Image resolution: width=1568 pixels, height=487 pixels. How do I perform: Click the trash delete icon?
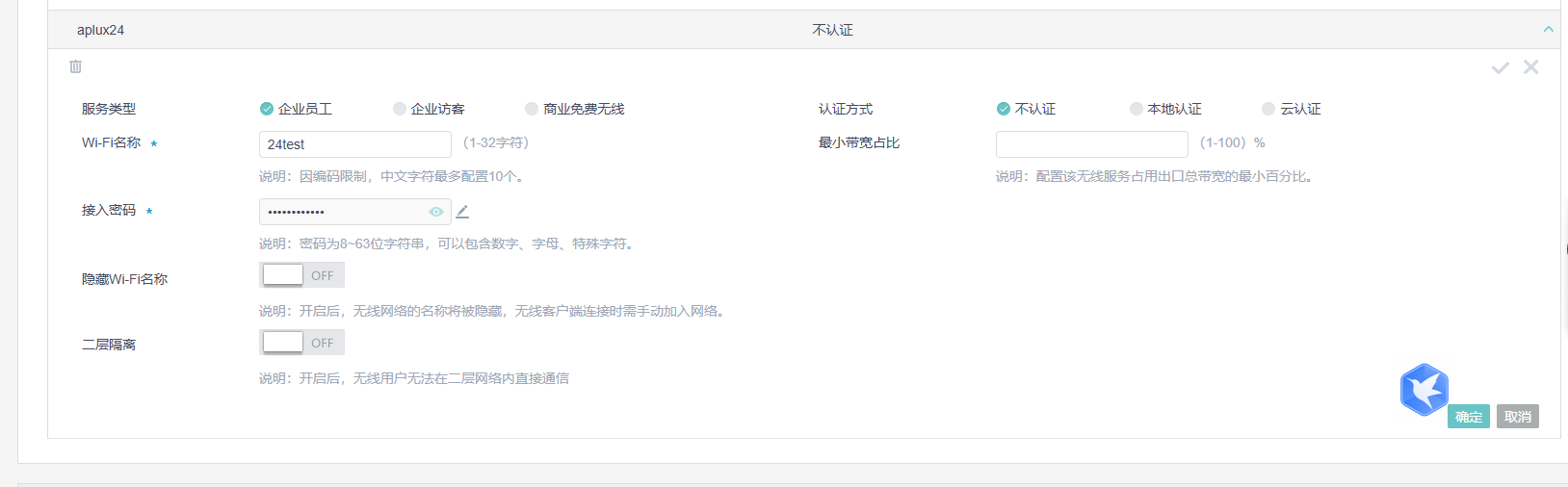click(x=75, y=66)
